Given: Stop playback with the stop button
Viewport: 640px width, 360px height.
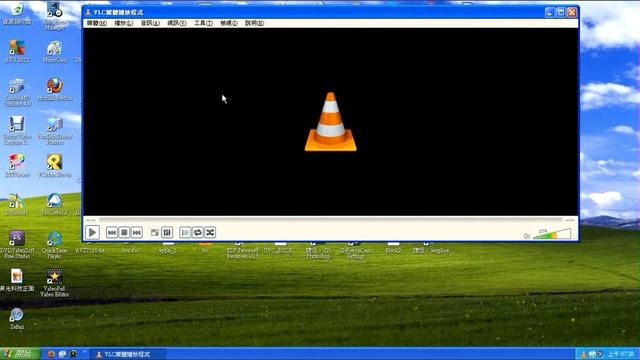Looking at the screenshot, I should pos(124,233).
